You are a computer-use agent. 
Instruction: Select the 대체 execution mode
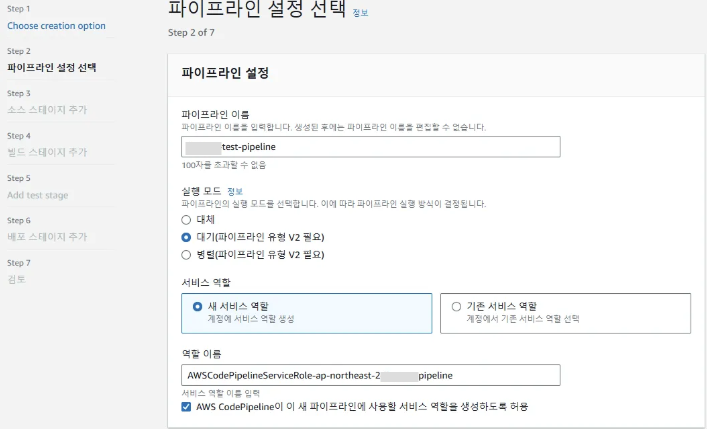tap(186, 219)
